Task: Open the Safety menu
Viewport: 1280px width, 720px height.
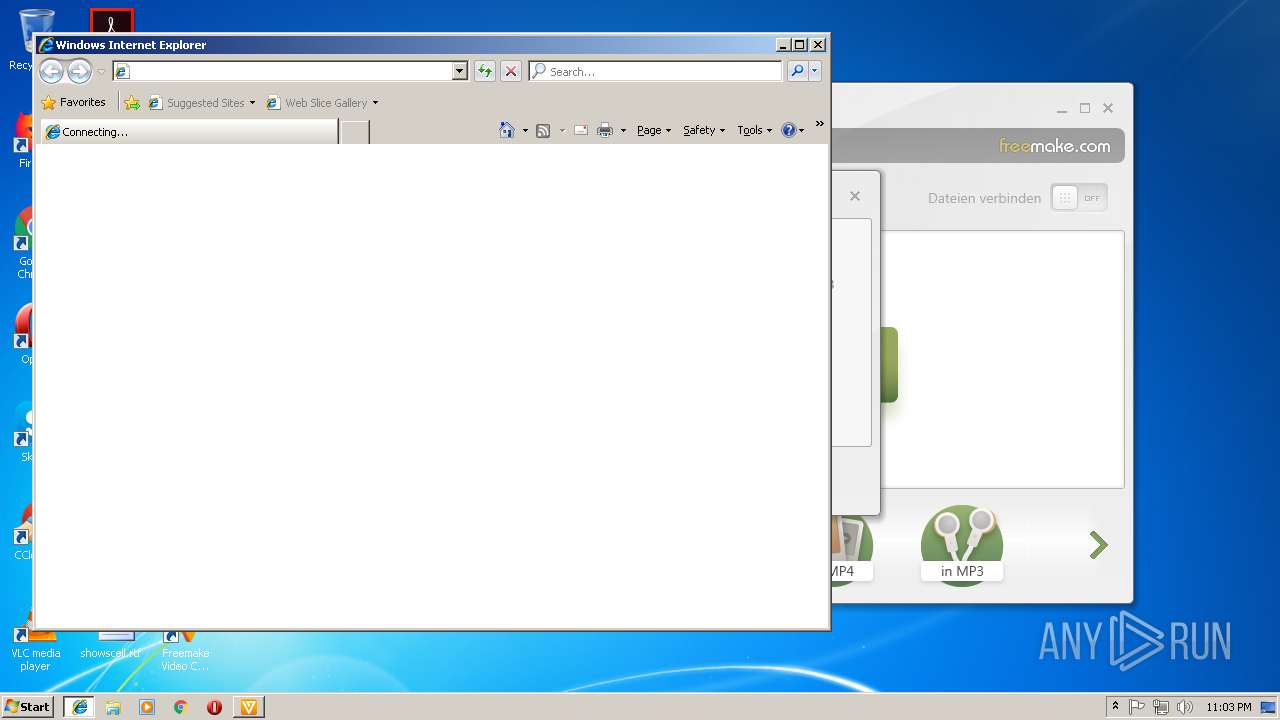Action: click(704, 130)
